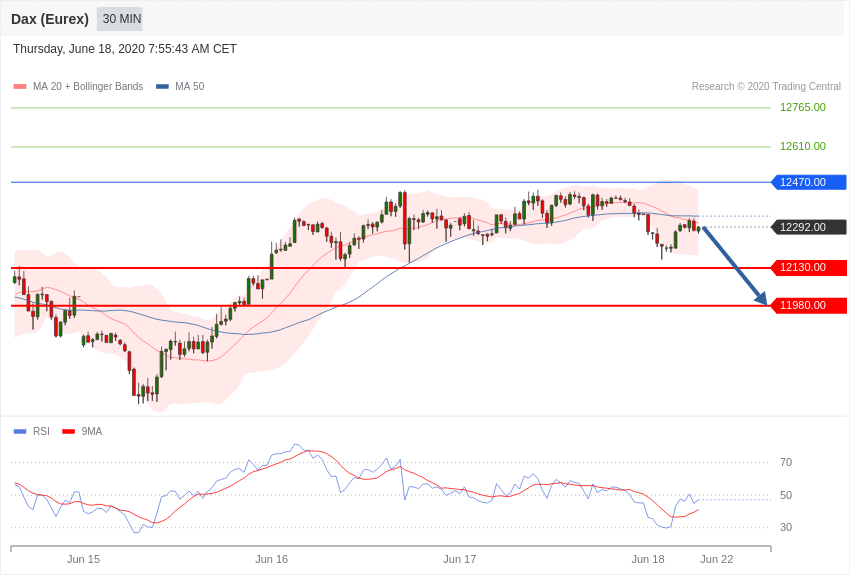Click the blue 12470.00 pivot price tag
850x576 pixels.
pos(809,182)
